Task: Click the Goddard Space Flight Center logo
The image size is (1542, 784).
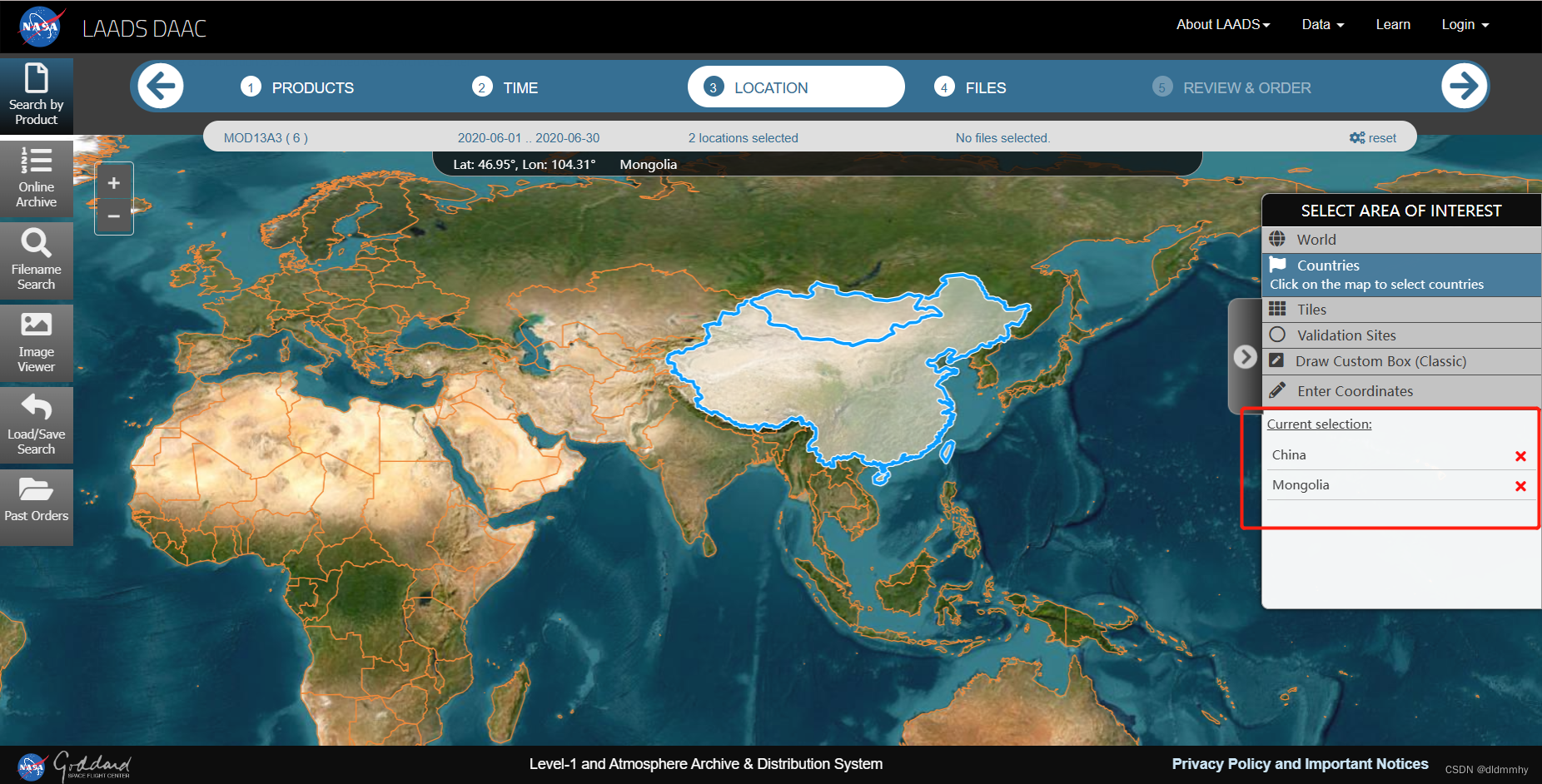Action: point(92,766)
